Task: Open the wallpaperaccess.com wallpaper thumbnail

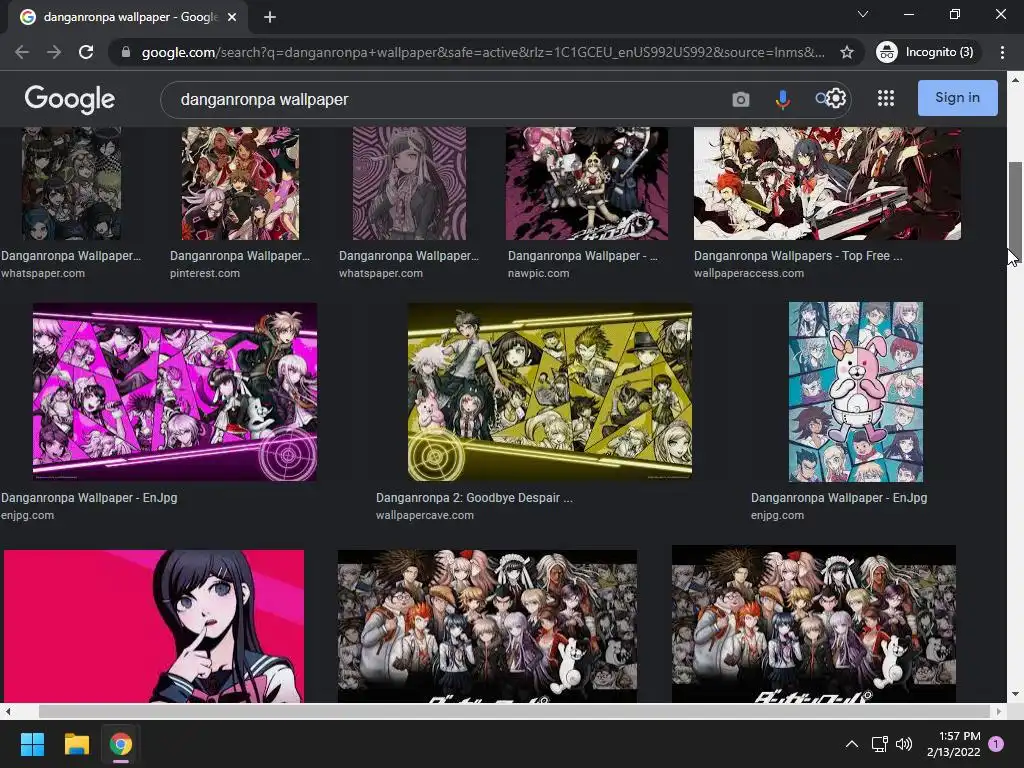Action: 827,184
